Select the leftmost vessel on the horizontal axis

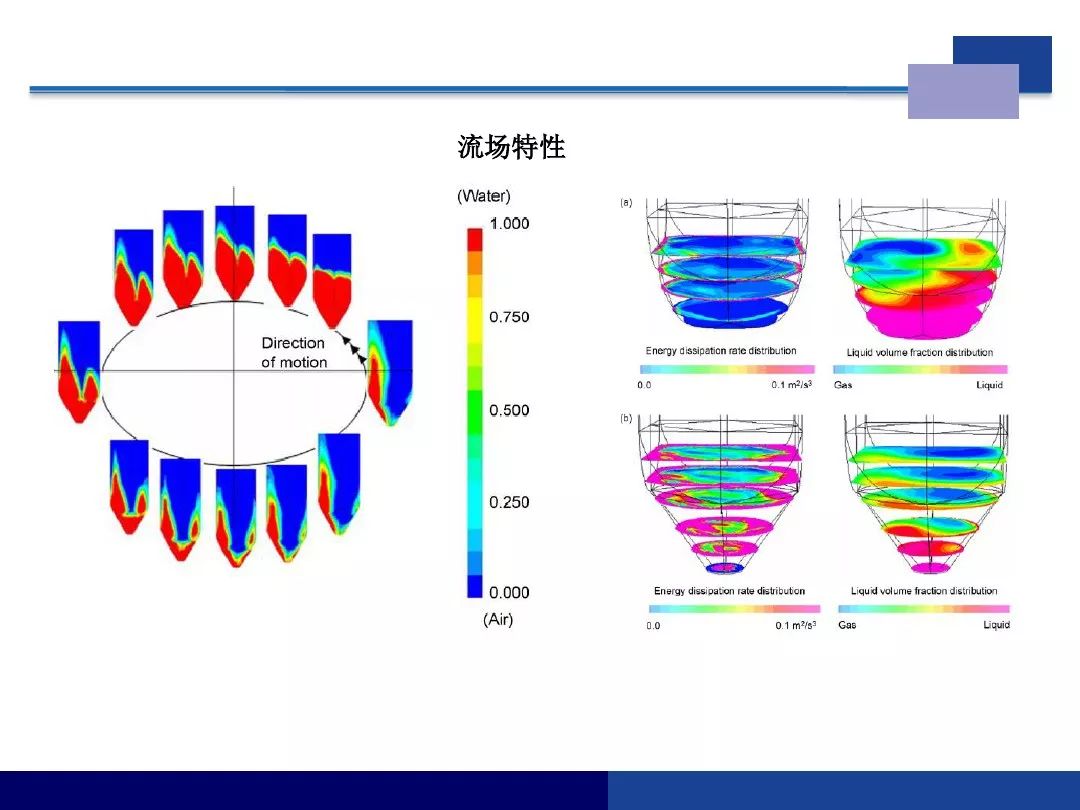point(79,372)
